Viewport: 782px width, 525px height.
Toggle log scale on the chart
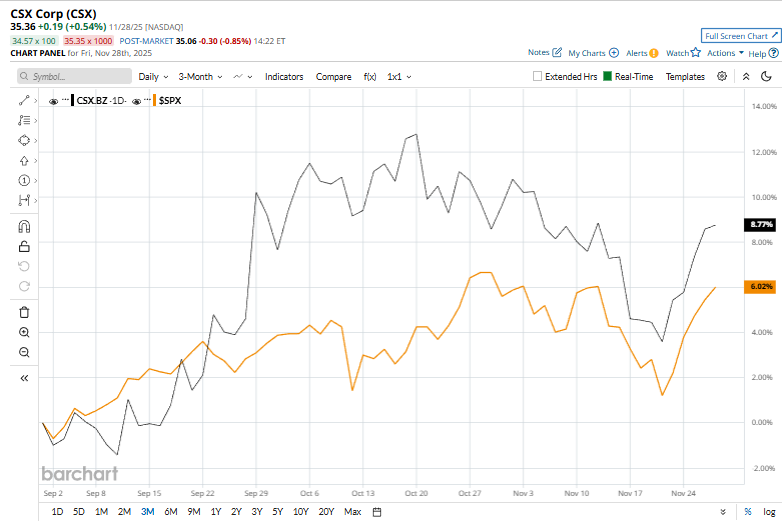tap(769, 512)
